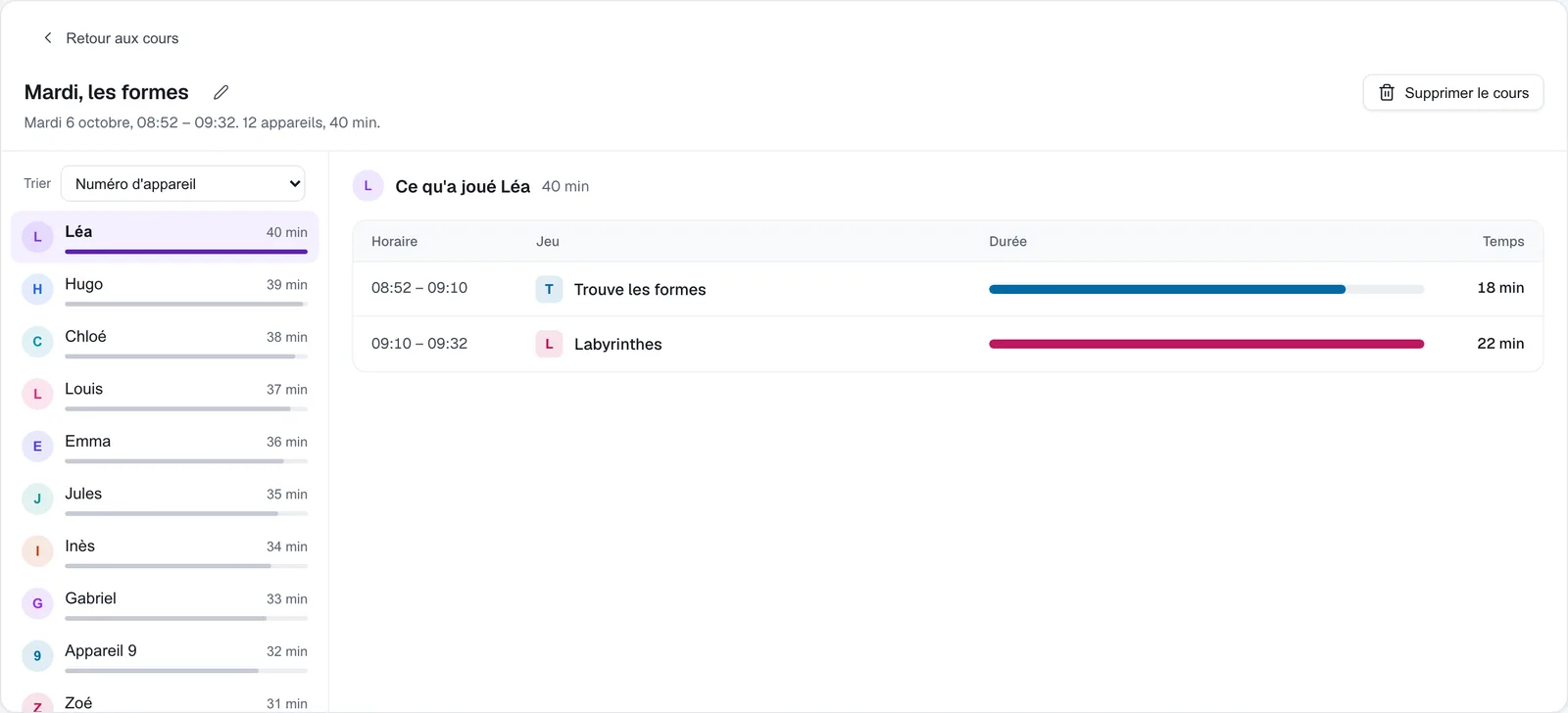Click the Jeu column header

pyautogui.click(x=548, y=241)
